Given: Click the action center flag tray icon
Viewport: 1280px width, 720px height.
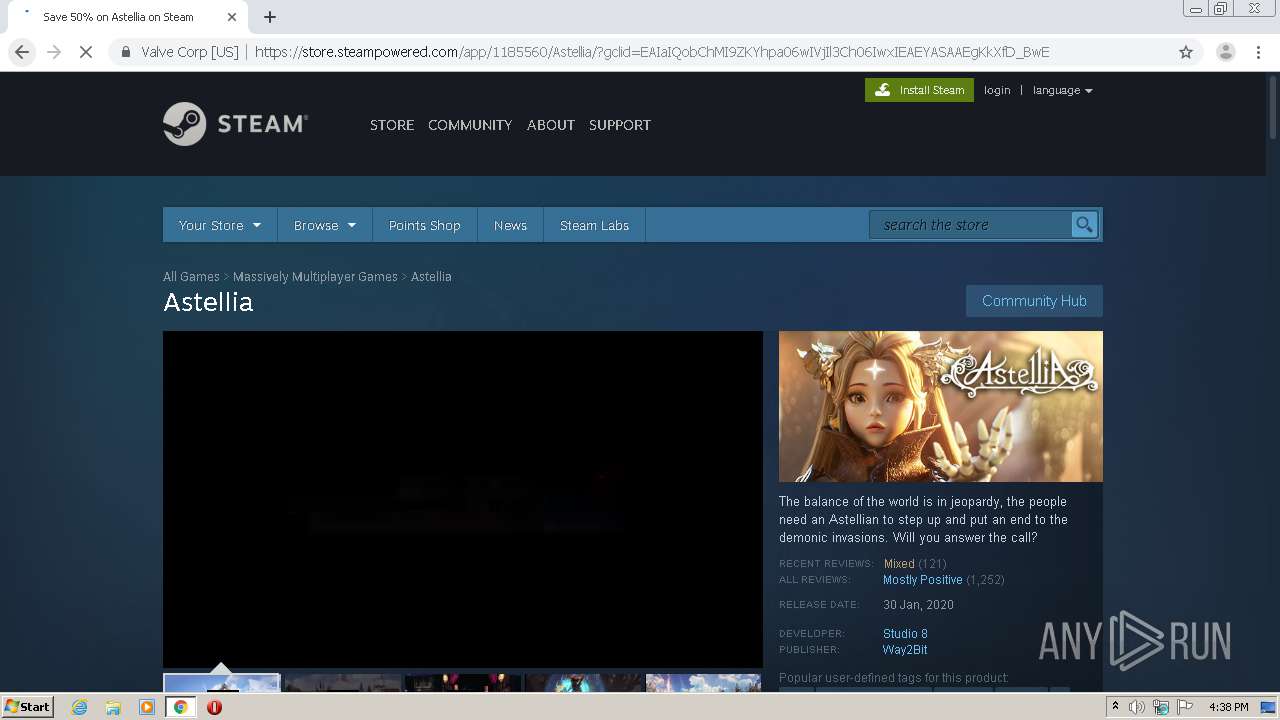Looking at the screenshot, I should point(1185,707).
